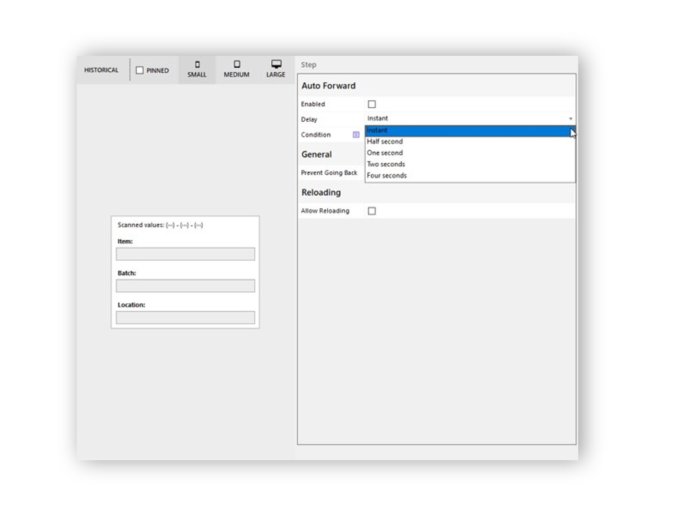This screenshot has width=677, height=524.
Task: Toggle the Pinned checkbox
Action: 141,71
